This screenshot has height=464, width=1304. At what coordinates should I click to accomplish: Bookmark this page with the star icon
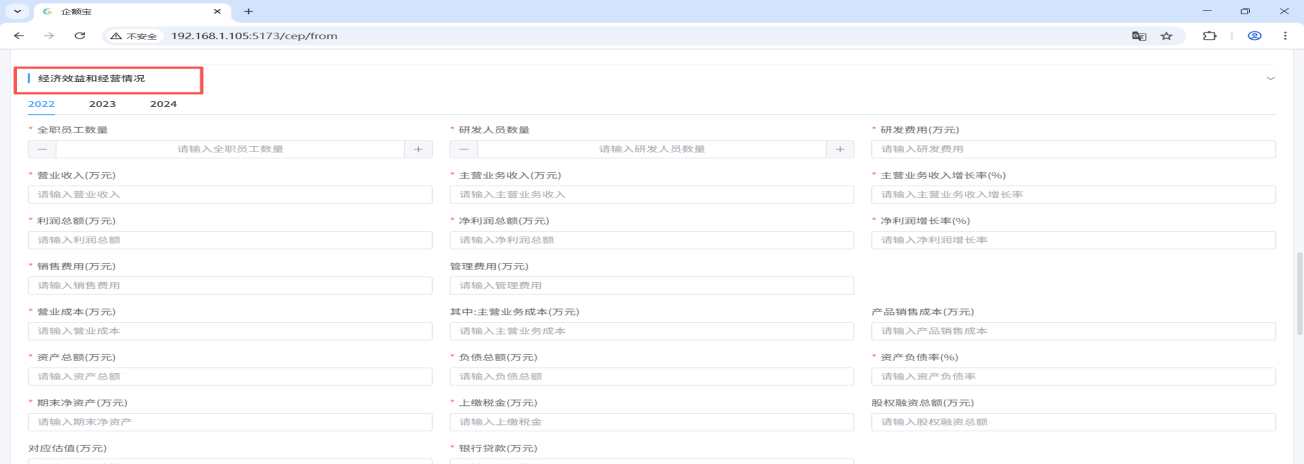click(1166, 36)
